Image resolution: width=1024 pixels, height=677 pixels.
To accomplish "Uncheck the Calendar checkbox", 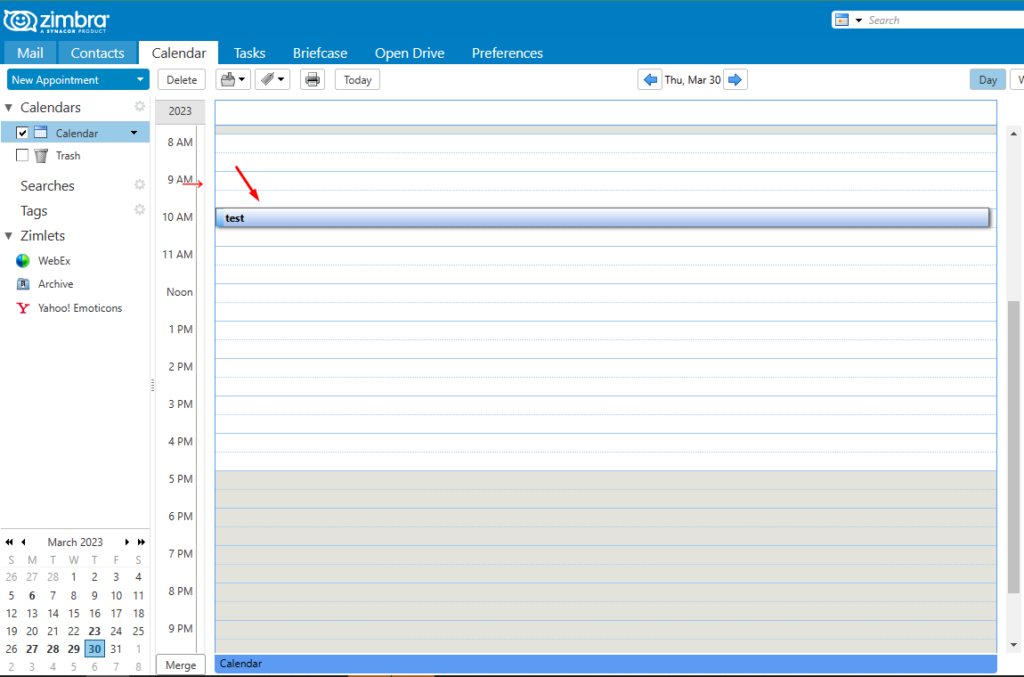I will point(22,131).
